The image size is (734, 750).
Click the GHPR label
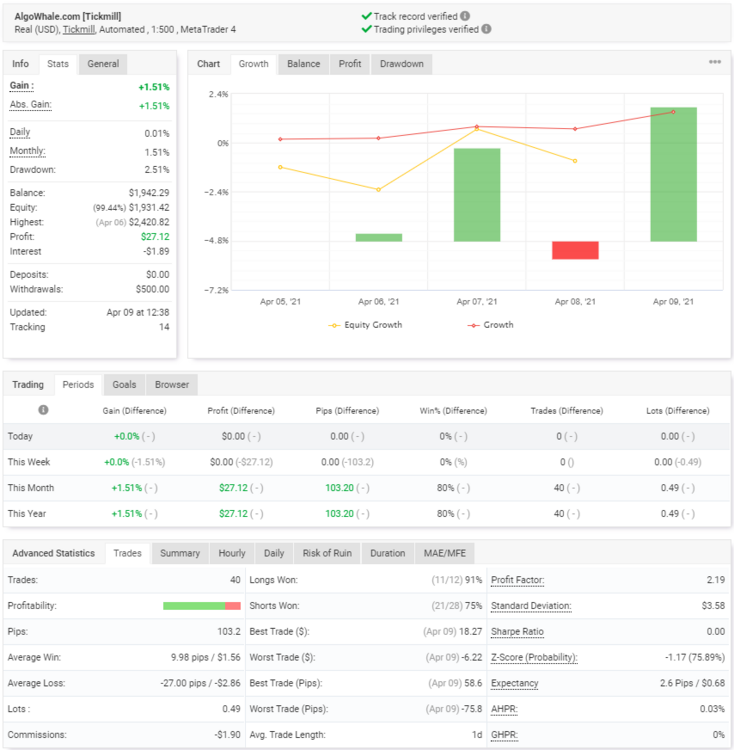[504, 735]
